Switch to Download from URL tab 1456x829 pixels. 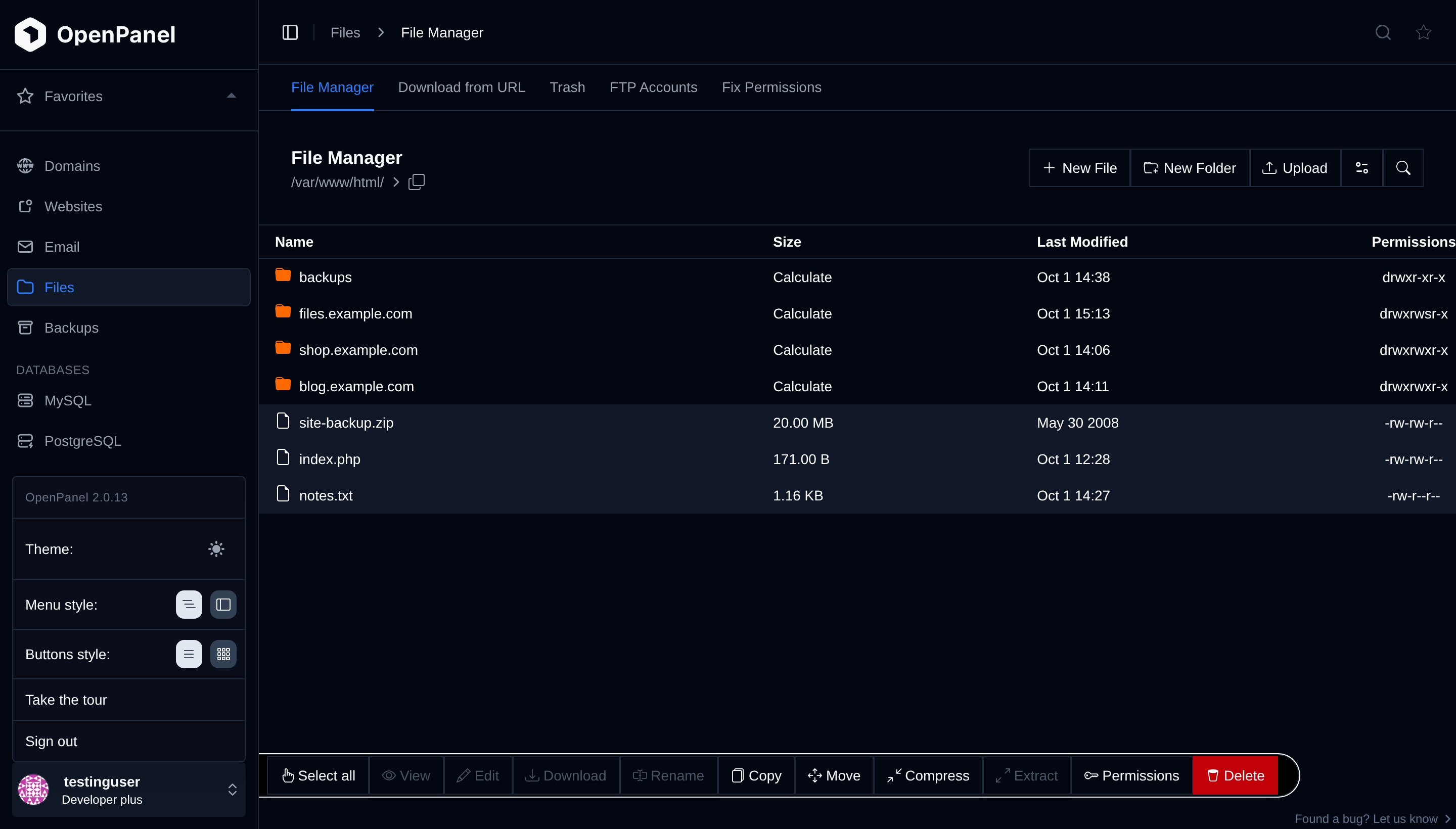click(x=461, y=87)
